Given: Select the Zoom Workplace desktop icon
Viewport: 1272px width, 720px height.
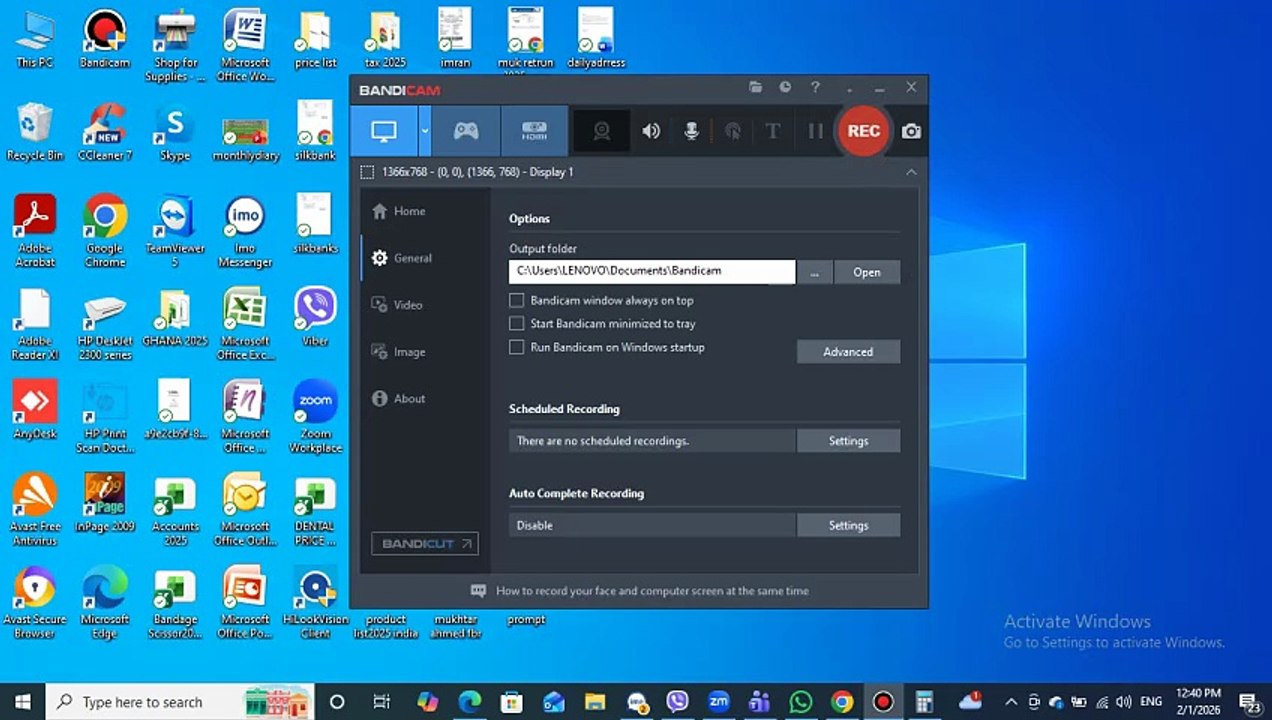Looking at the screenshot, I should (x=315, y=417).
